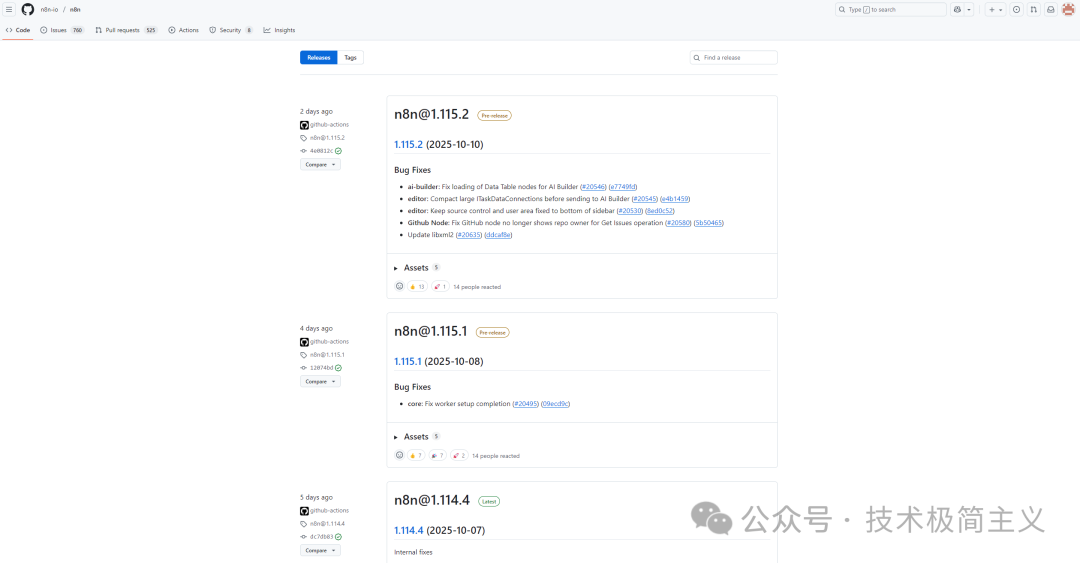The width and height of the screenshot is (1080, 563).
Task: Open tag n8n@1.114.4 in sidebar
Action: point(327,524)
